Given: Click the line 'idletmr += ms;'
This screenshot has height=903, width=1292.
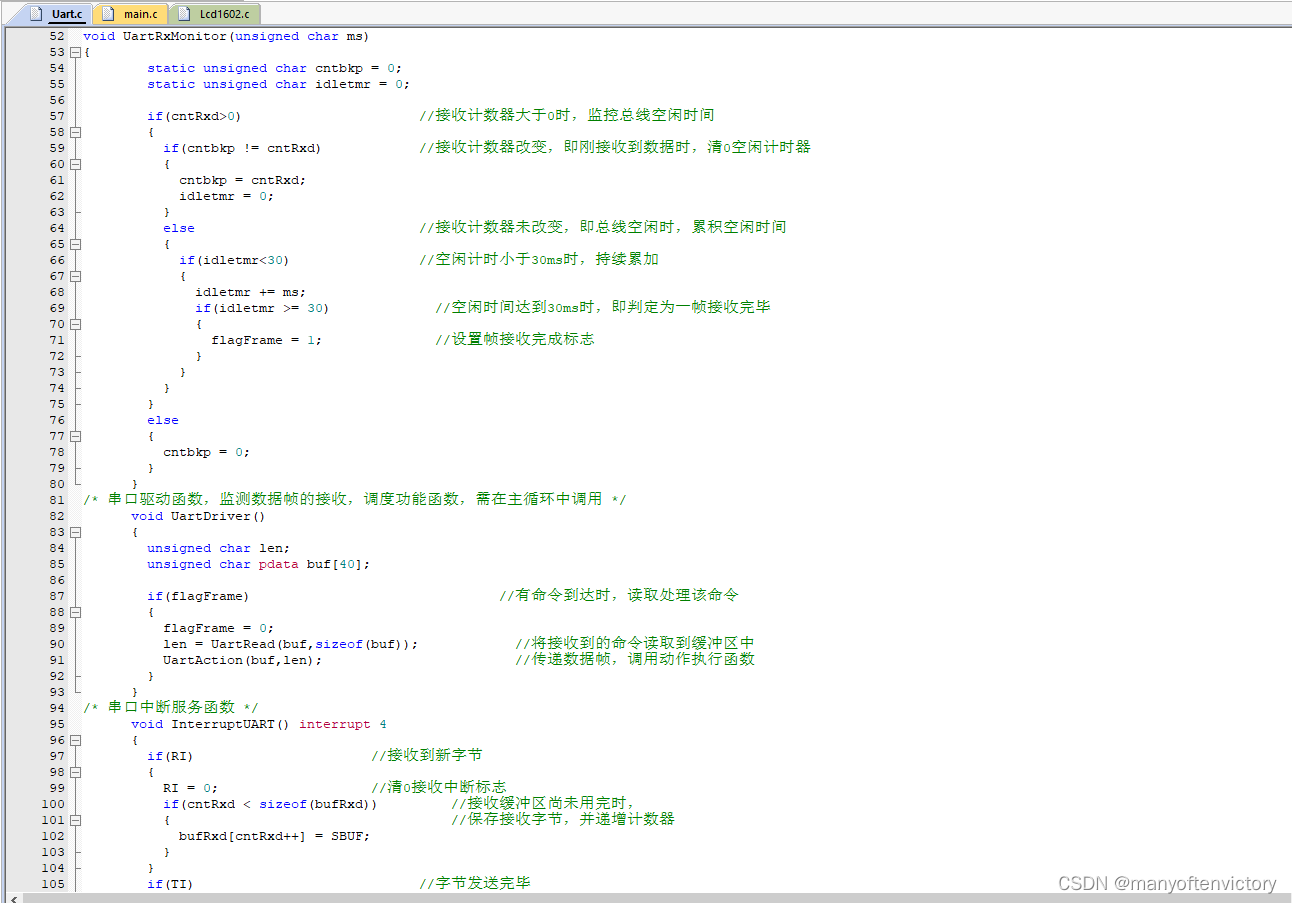Looking at the screenshot, I should click(250, 292).
